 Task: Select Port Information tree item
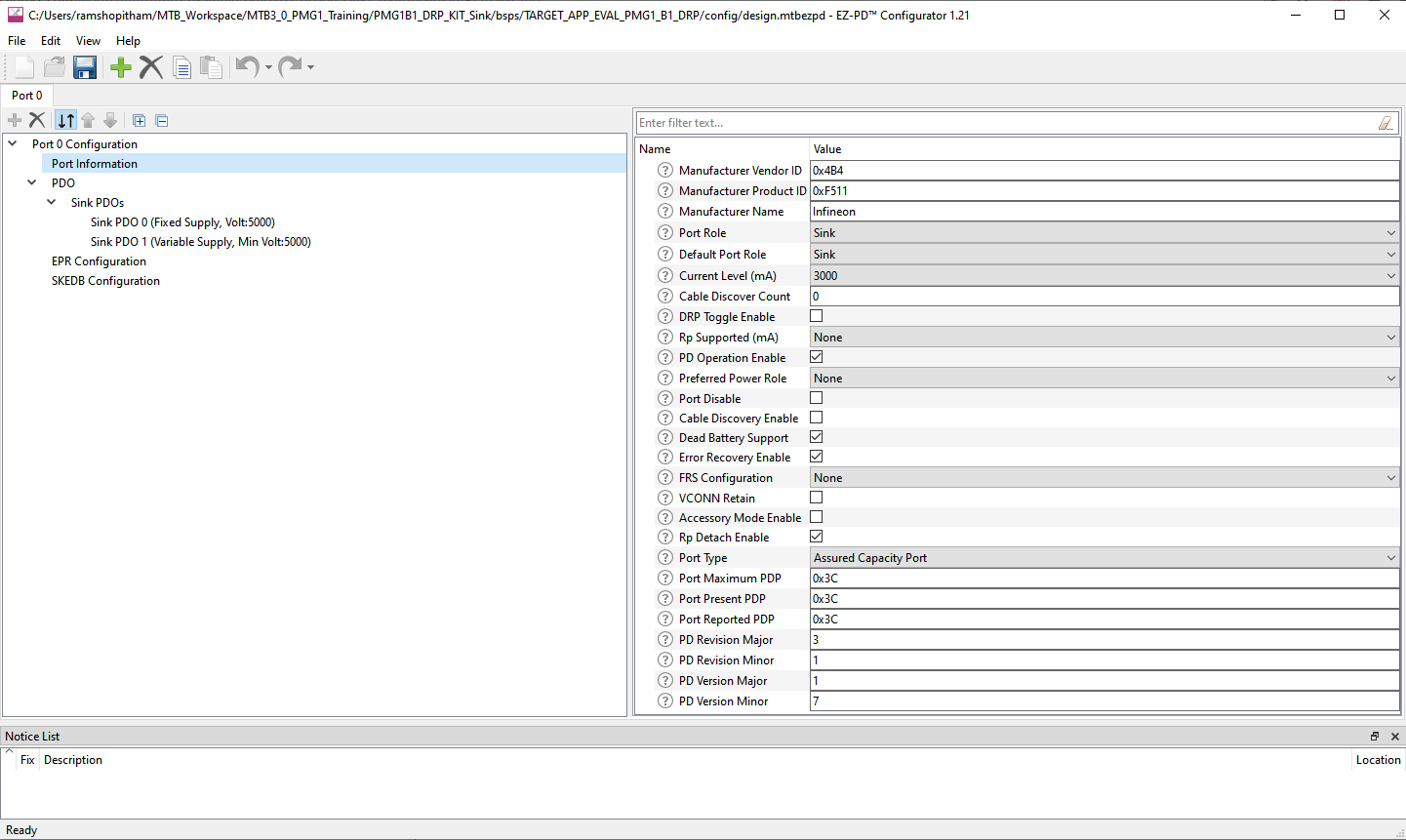[x=95, y=163]
